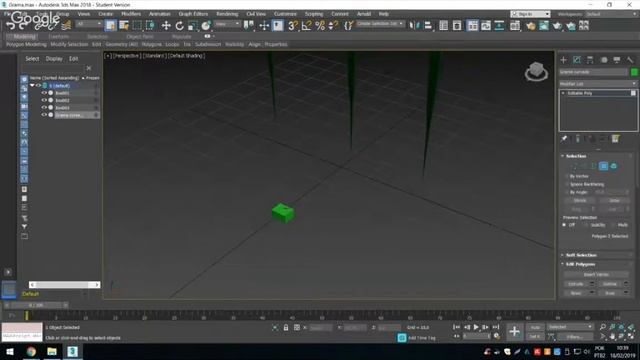Enable the Ignore Backfacing checkbox
This screenshot has width=640, height=360.
[567, 184]
